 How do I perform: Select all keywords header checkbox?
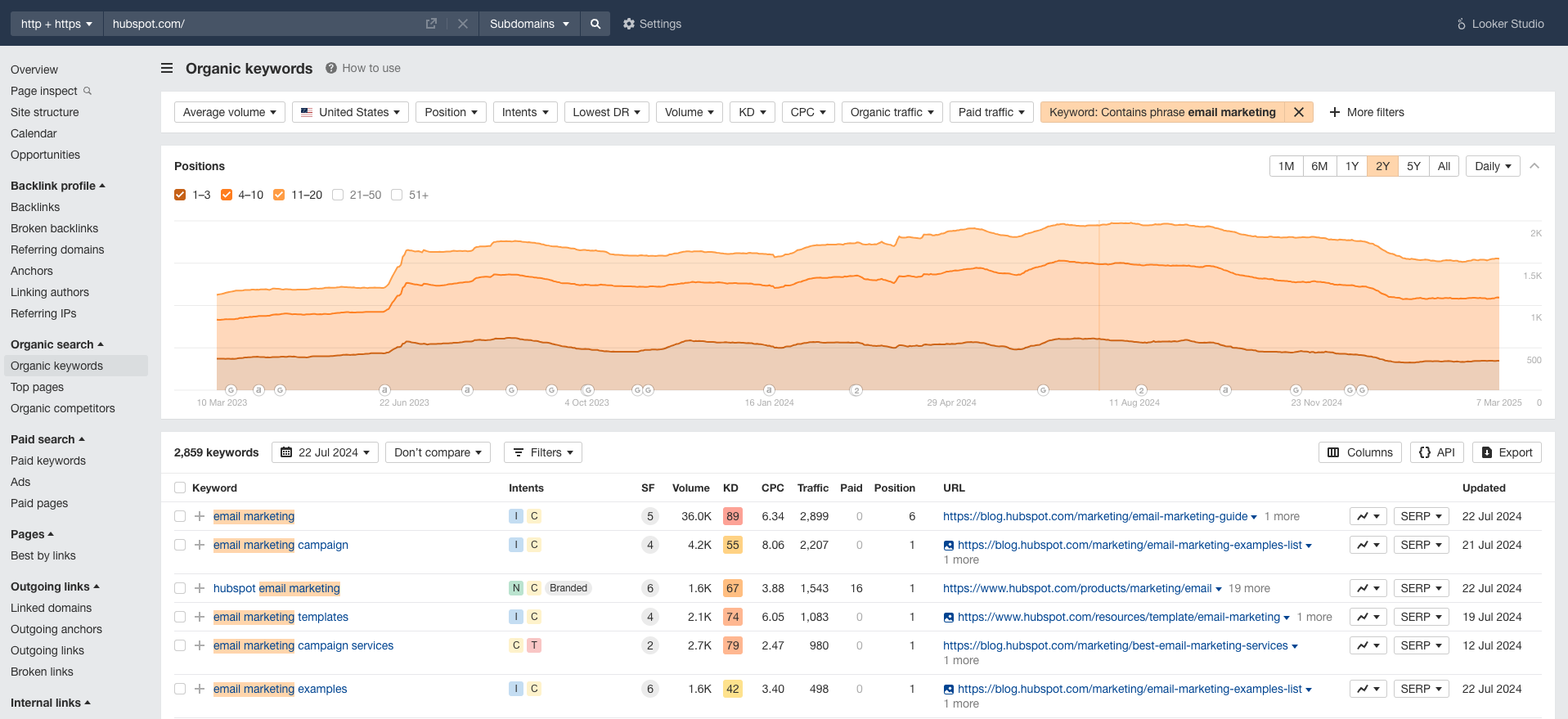(180, 488)
